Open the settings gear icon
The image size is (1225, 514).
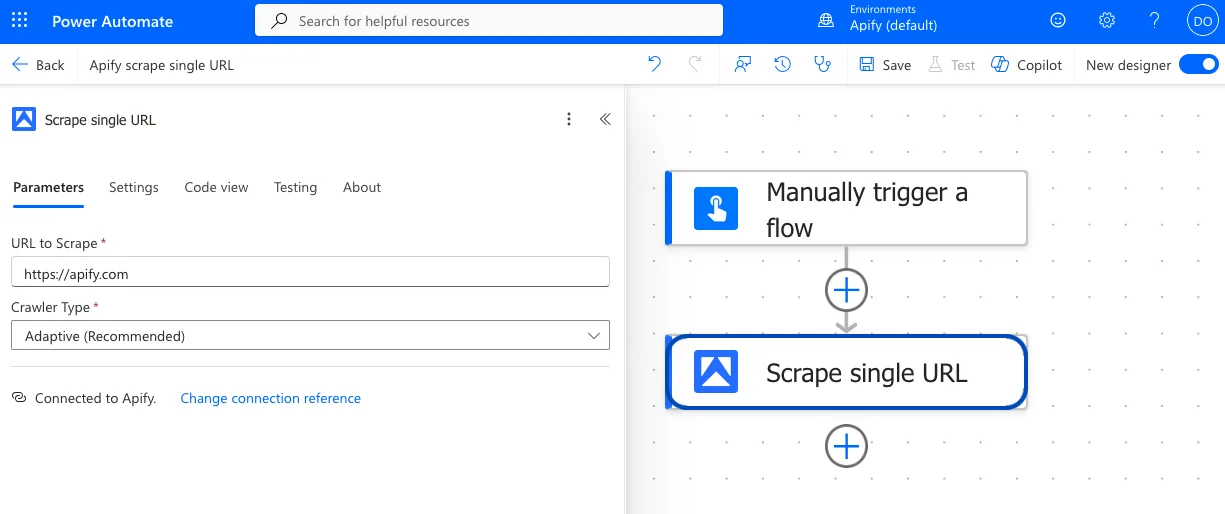[x=1107, y=20]
